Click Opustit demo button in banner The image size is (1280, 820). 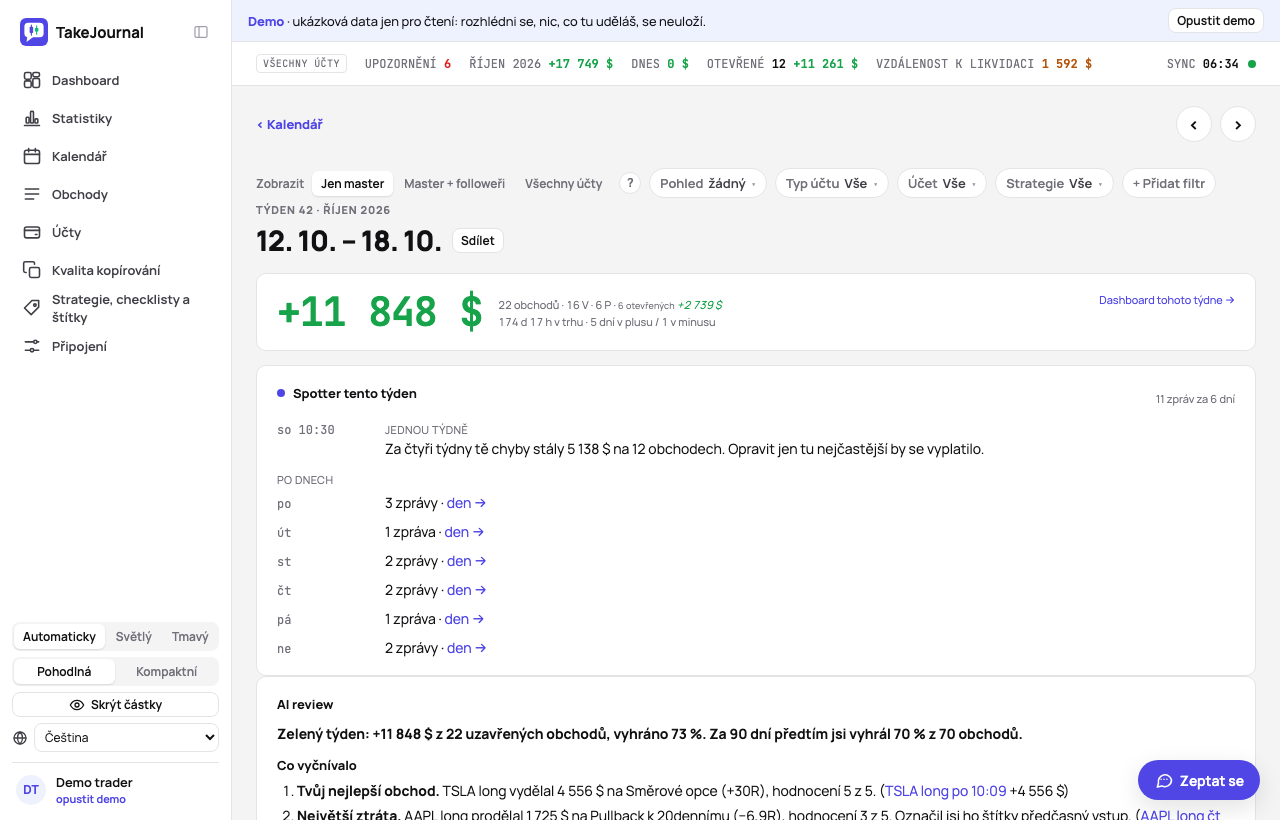tap(1215, 21)
